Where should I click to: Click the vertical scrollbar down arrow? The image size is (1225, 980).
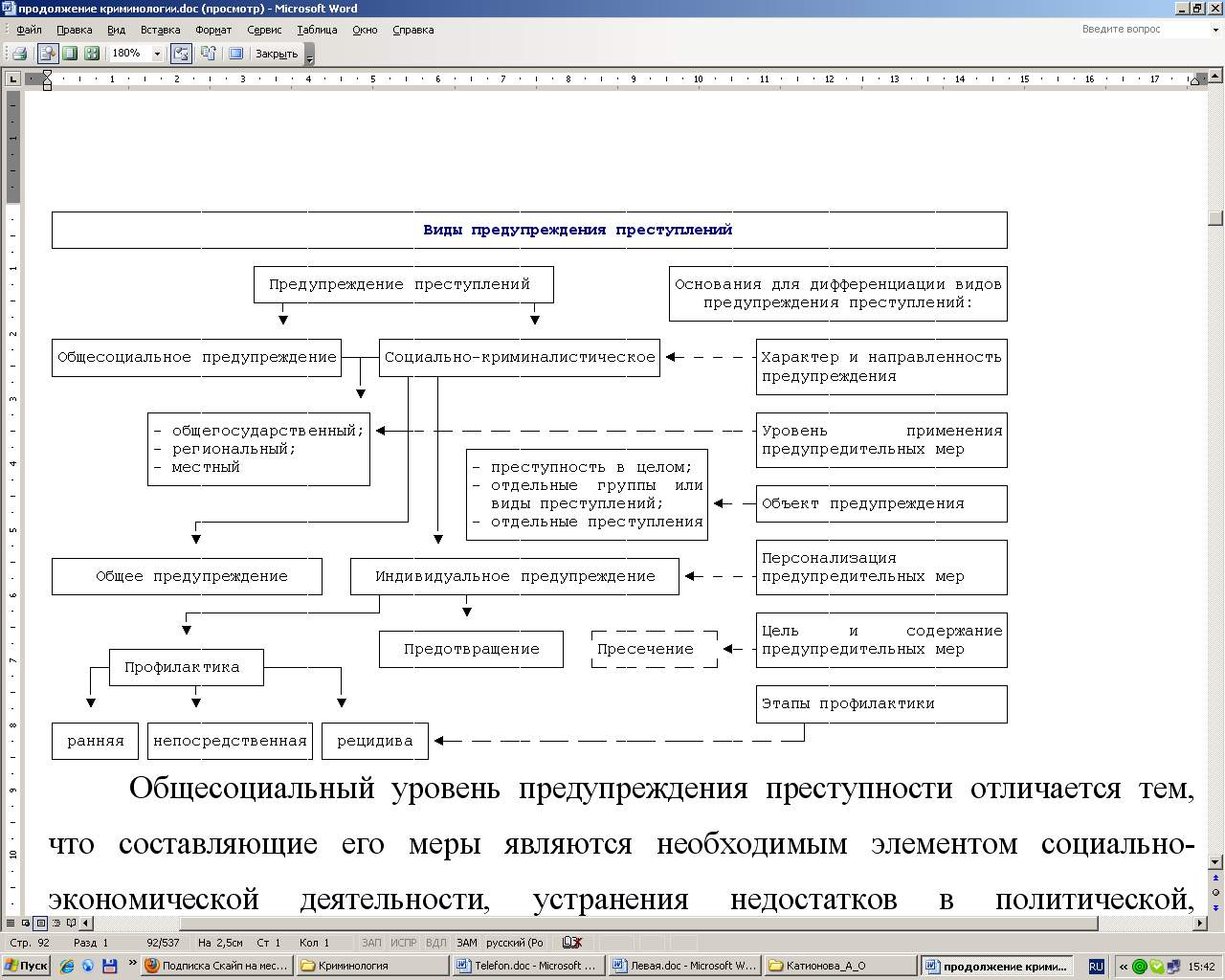pyautogui.click(x=1216, y=861)
